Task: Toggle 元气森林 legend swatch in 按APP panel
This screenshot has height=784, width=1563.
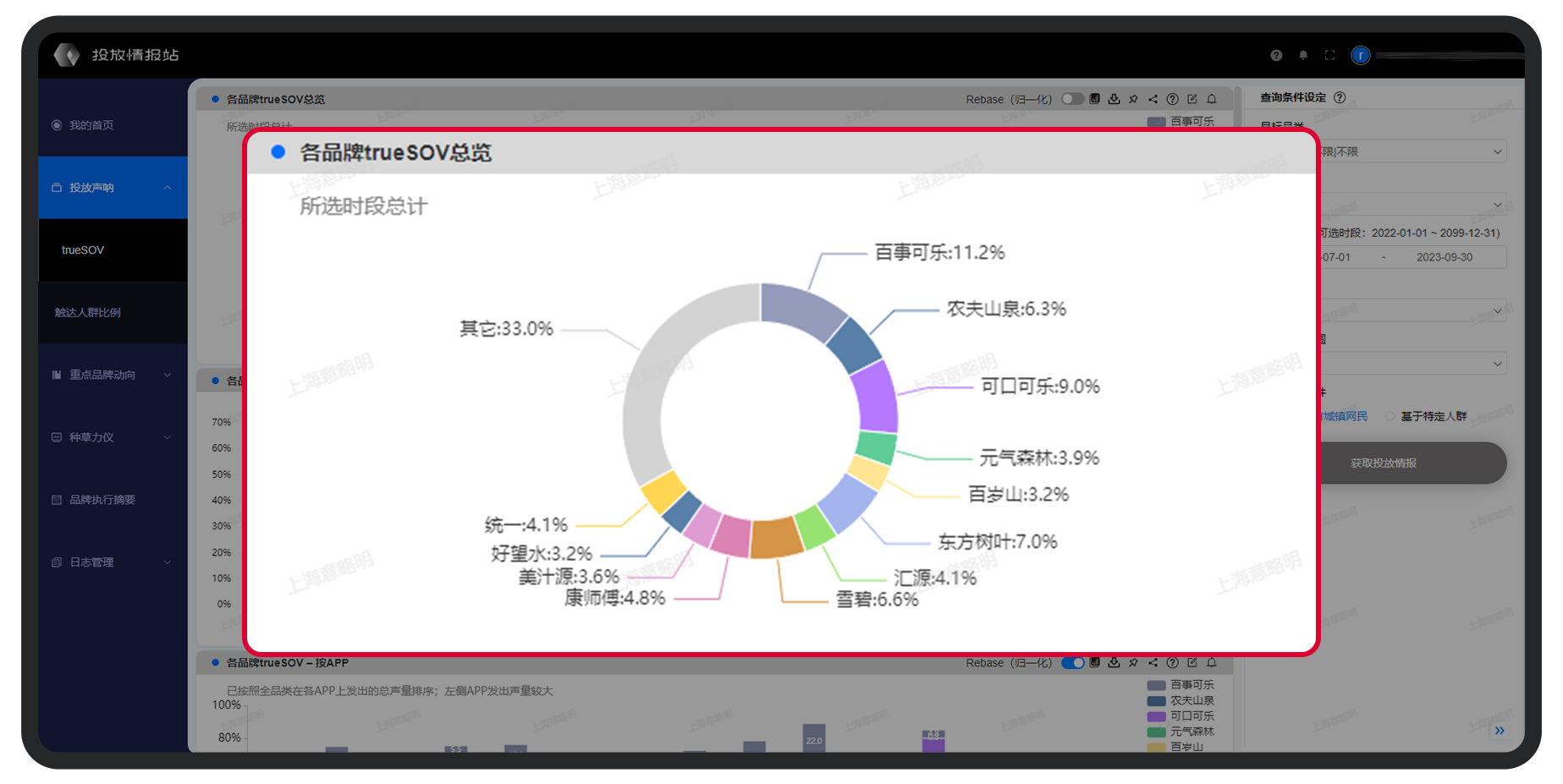Action: [x=1156, y=732]
